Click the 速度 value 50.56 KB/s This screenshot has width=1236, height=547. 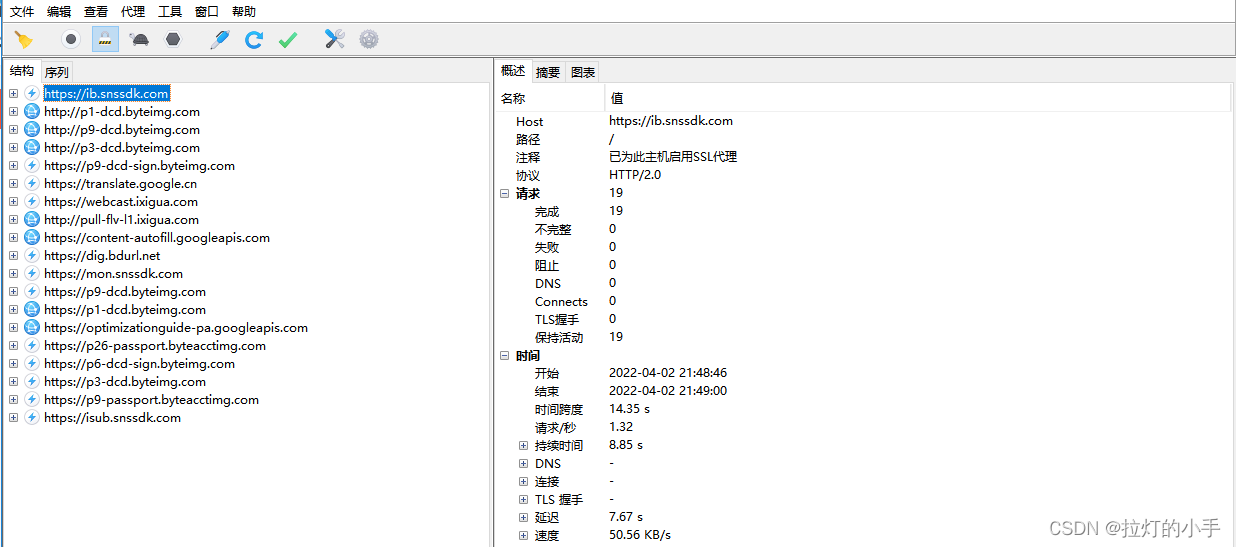(640, 535)
